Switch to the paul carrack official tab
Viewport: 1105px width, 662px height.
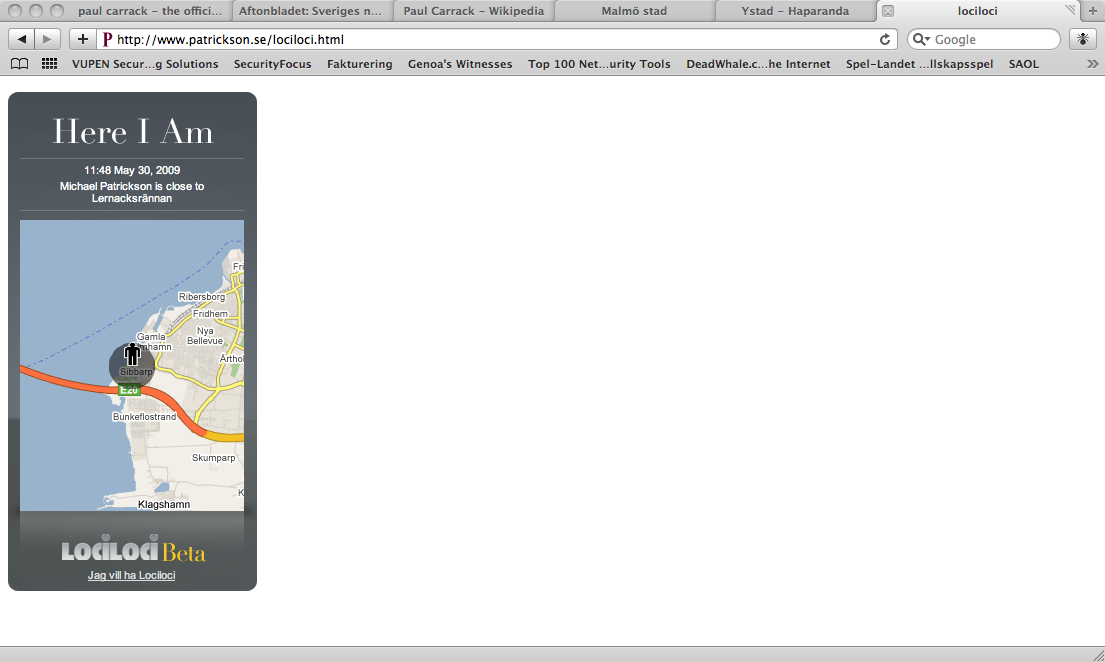click(x=149, y=11)
